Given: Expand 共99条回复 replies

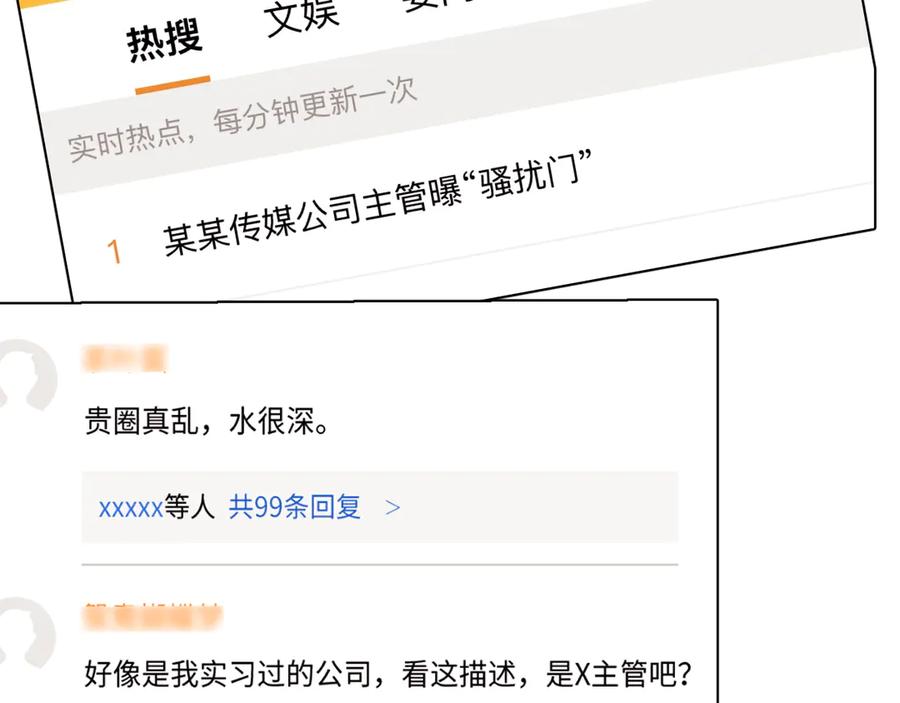Looking at the screenshot, I should tap(294, 507).
